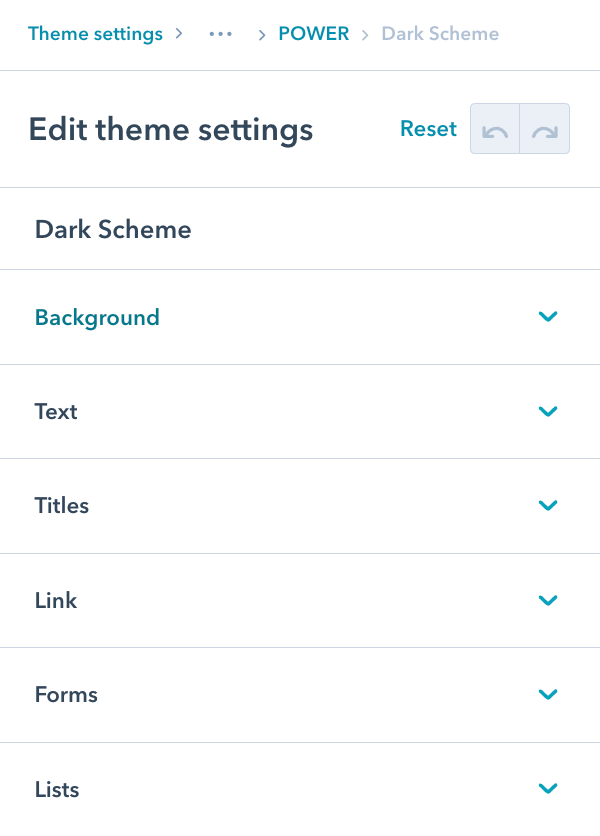Click the Edit theme settings heading
This screenshot has height=836, width=600.
click(x=171, y=129)
